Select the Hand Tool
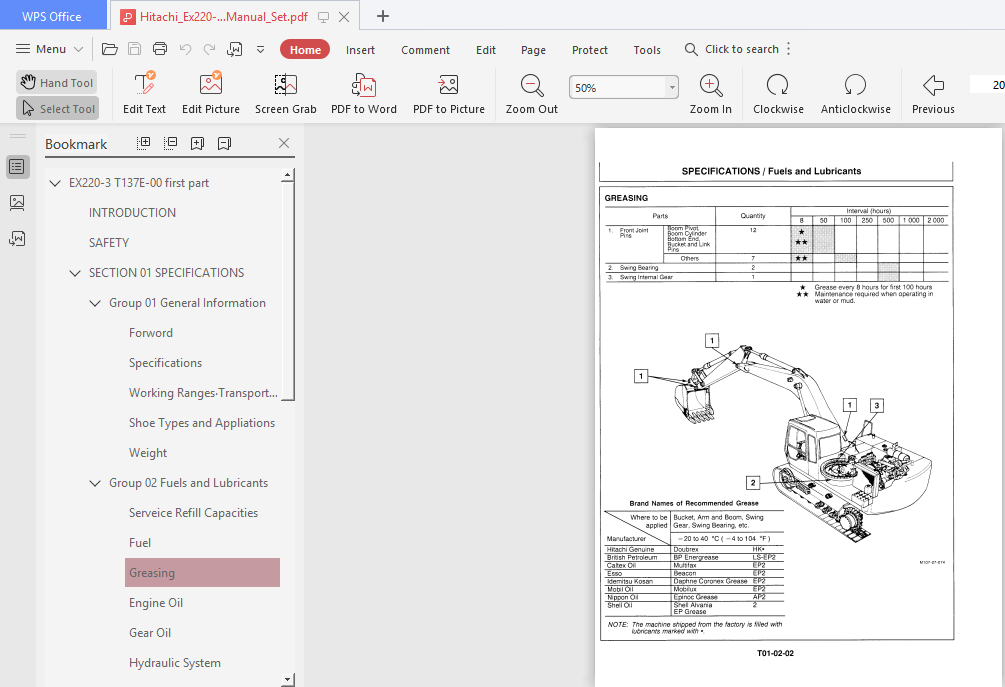 56,83
